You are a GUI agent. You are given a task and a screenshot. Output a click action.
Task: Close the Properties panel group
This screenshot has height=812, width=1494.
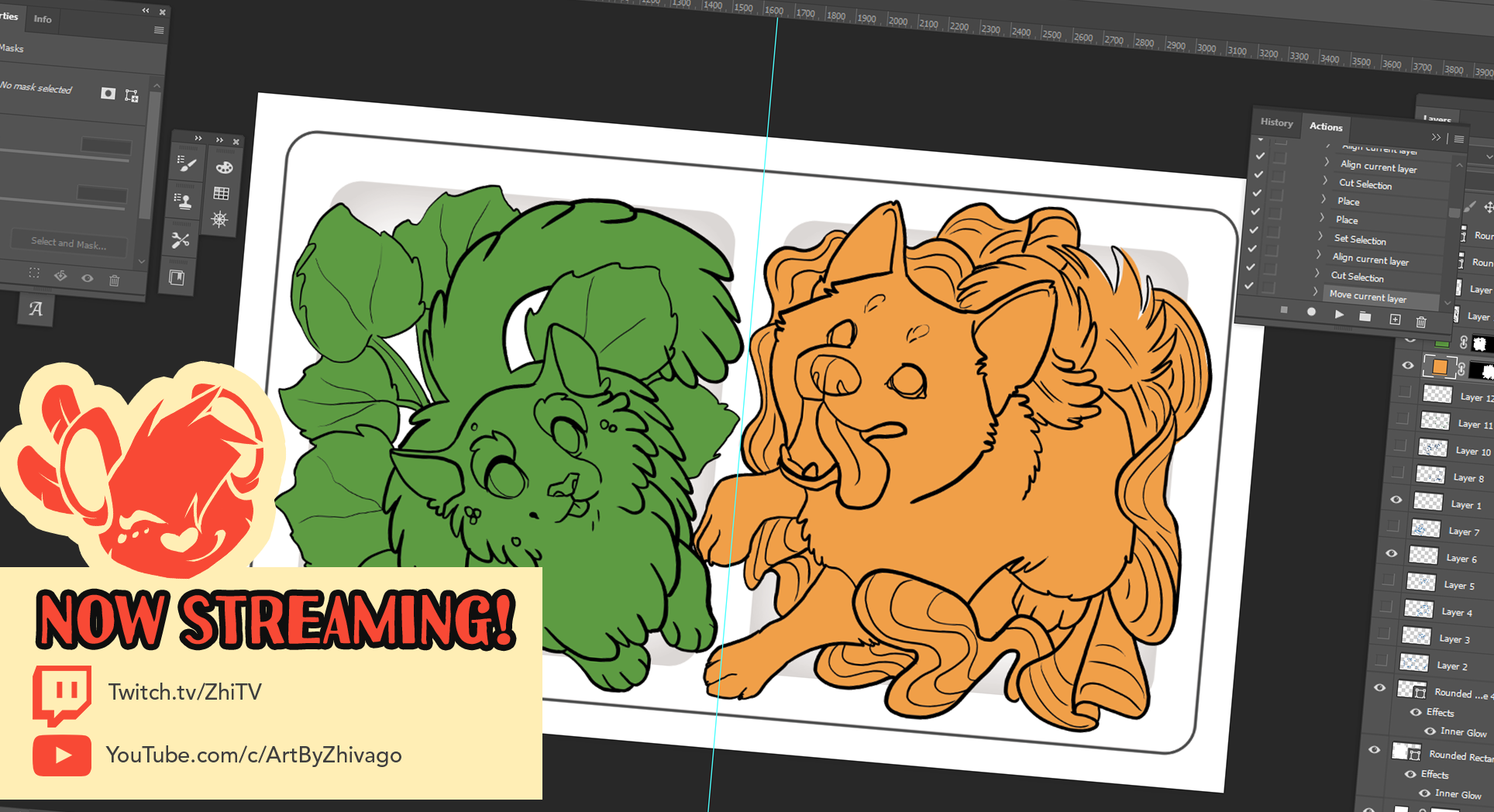tap(162, 12)
